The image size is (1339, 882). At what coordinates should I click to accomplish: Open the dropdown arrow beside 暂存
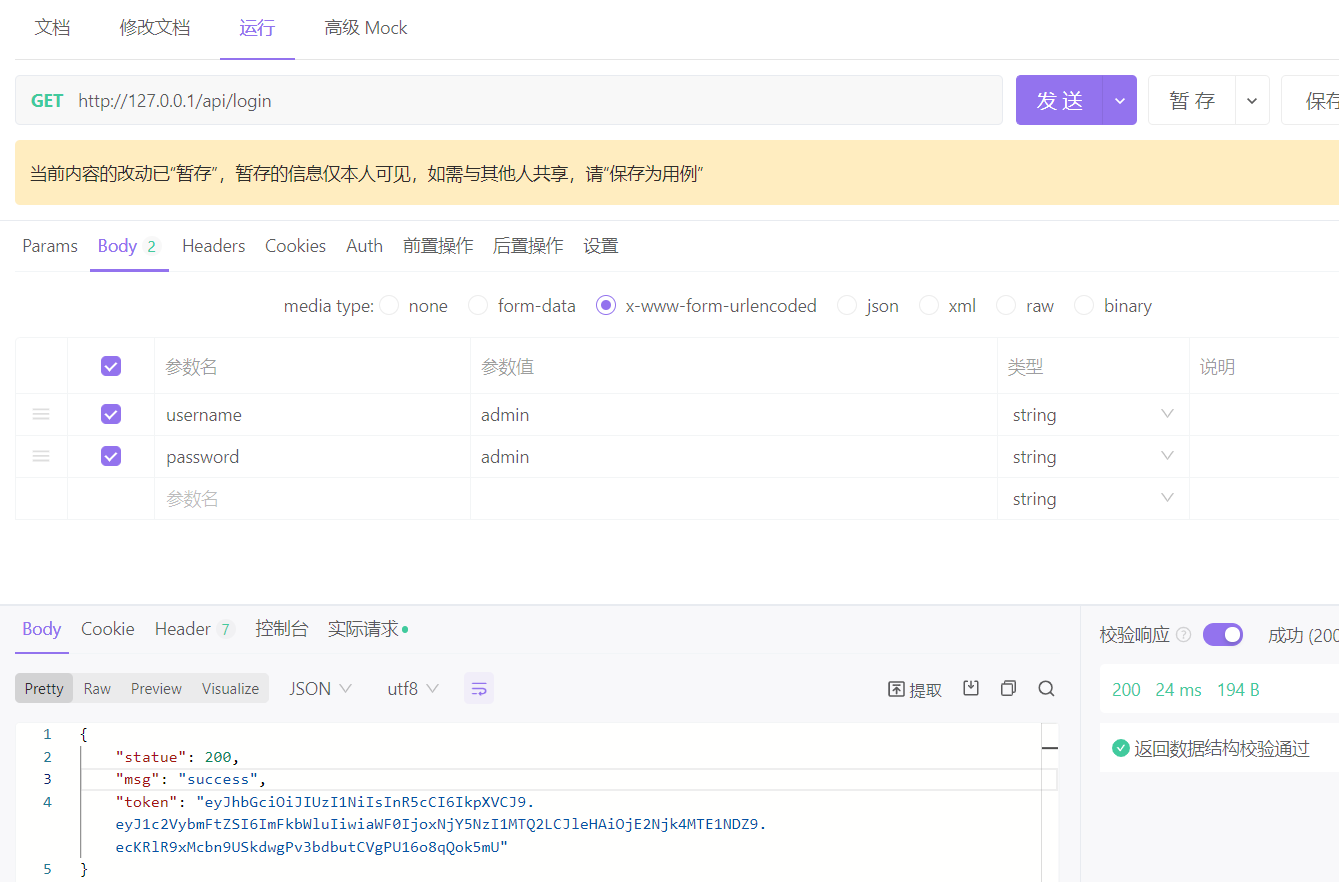[x=1252, y=100]
